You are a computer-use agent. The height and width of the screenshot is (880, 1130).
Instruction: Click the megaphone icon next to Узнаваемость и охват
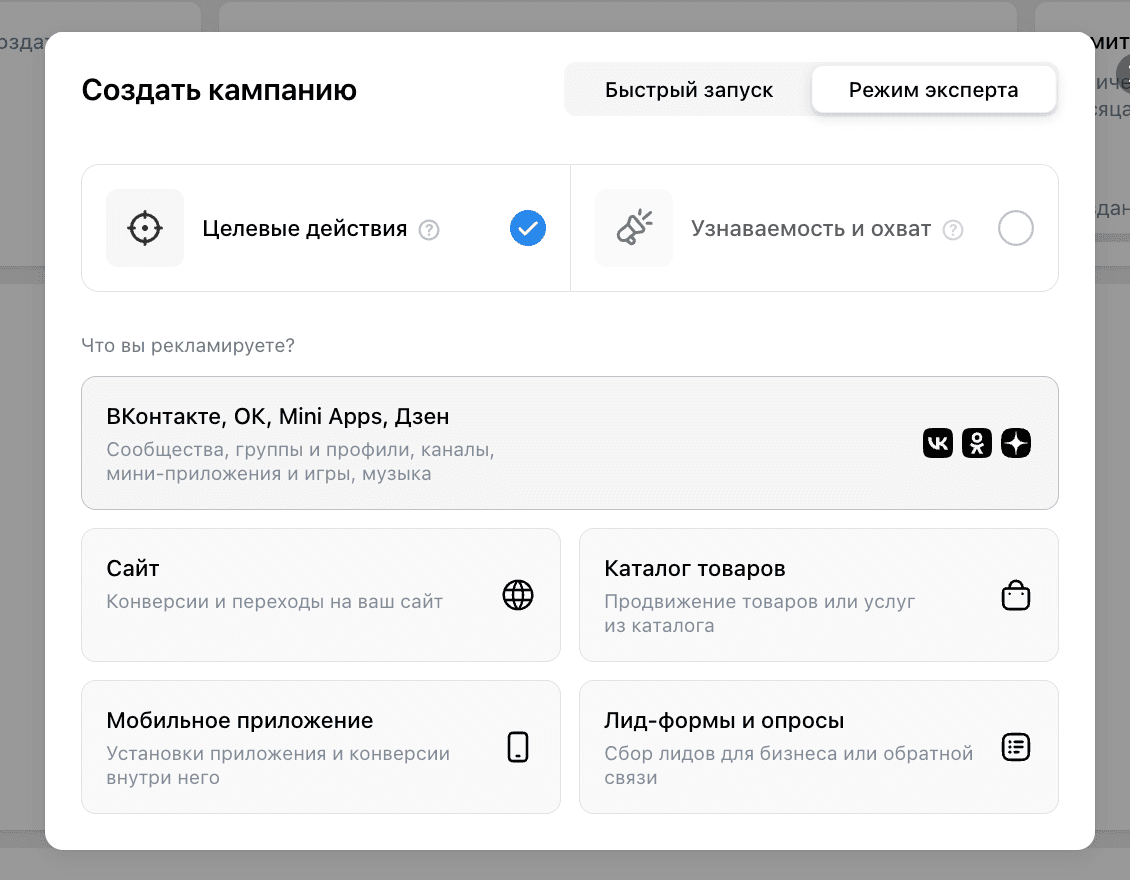(634, 228)
